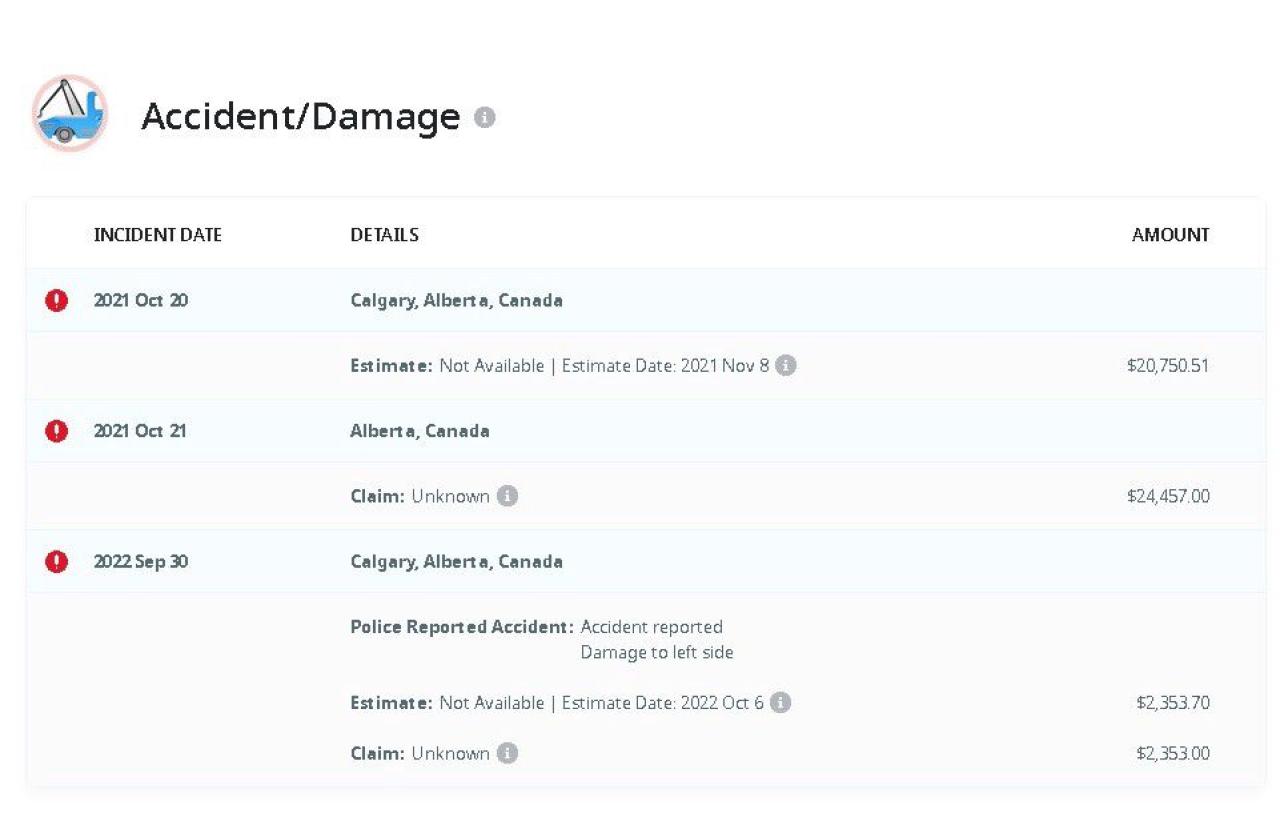1280x813 pixels.
Task: Click the Damage to left side text
Action: 657,653
